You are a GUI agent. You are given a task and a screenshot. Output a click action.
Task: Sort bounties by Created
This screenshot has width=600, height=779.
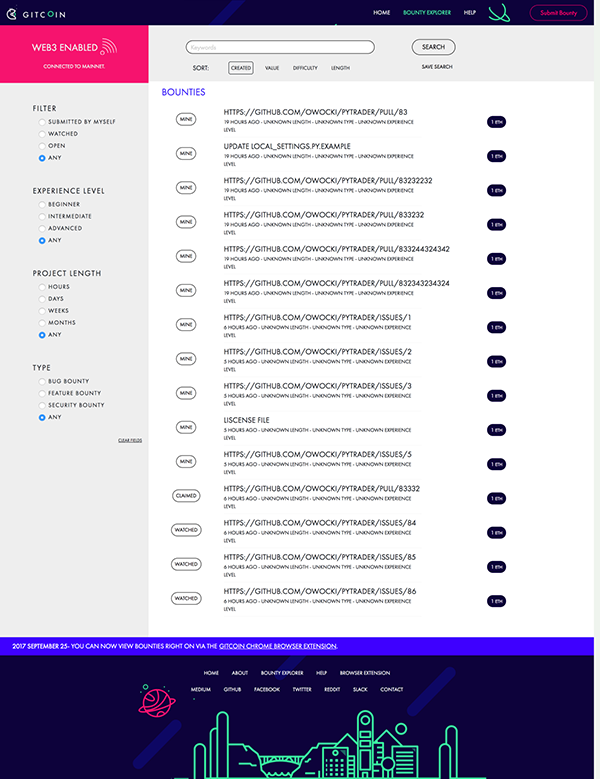click(x=241, y=68)
